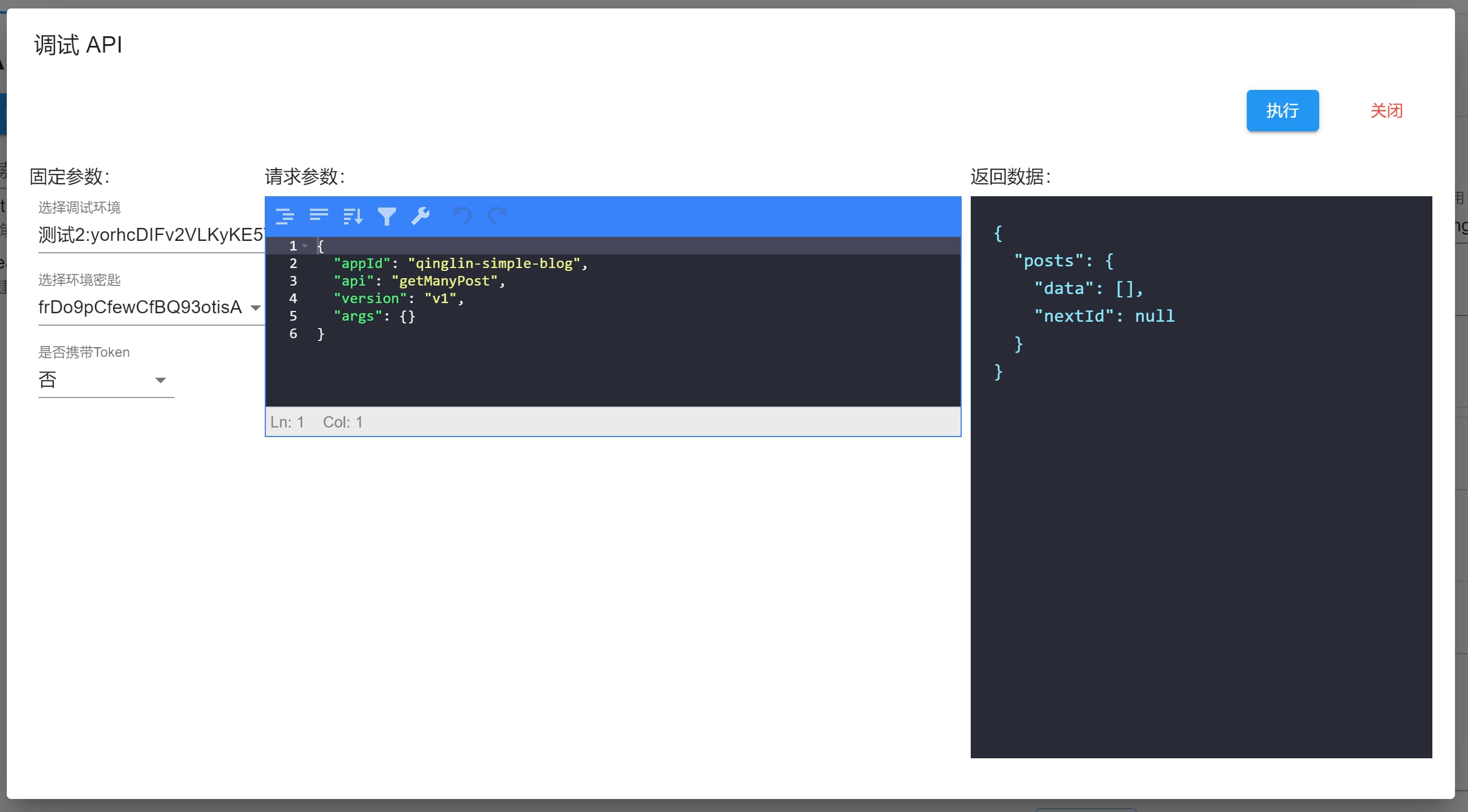Click the wrench repair JSON icon
The height and width of the screenshot is (812, 1468).
pos(420,216)
